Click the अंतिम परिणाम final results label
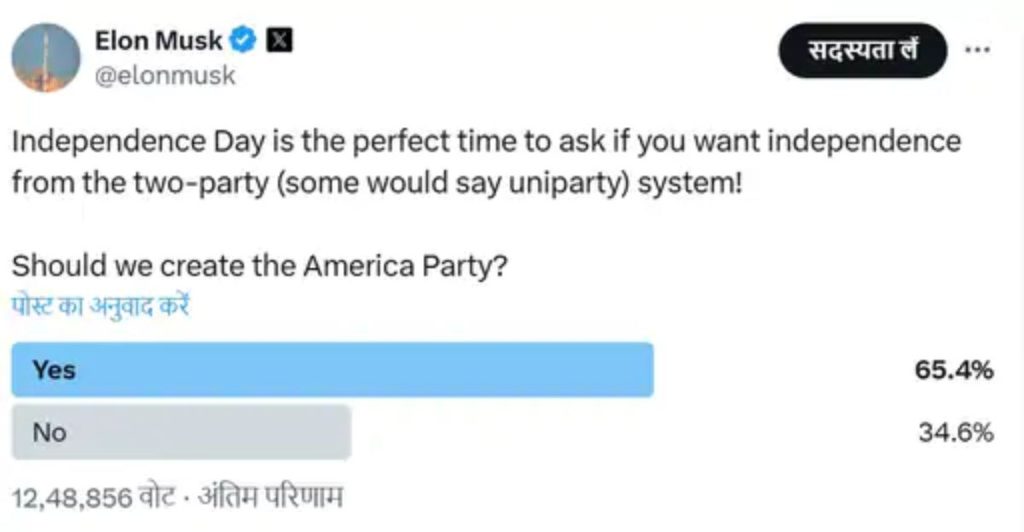1024x532 pixels. coord(284,497)
